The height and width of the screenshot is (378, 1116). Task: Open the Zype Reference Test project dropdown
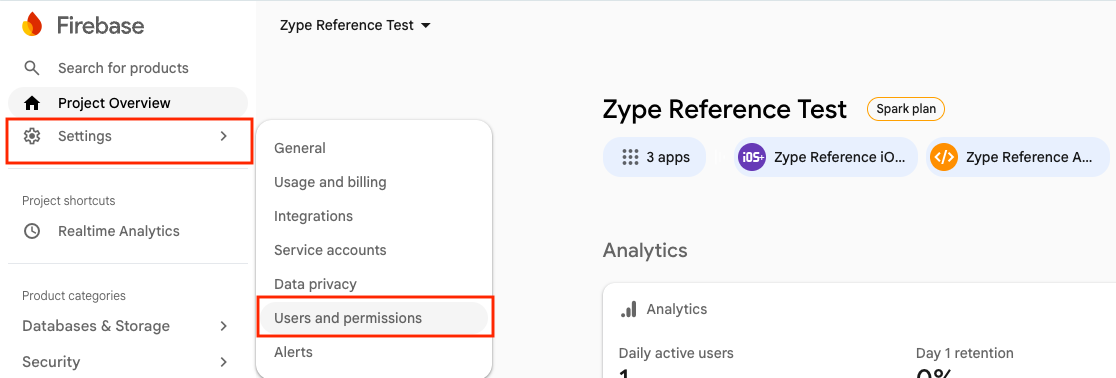point(356,25)
